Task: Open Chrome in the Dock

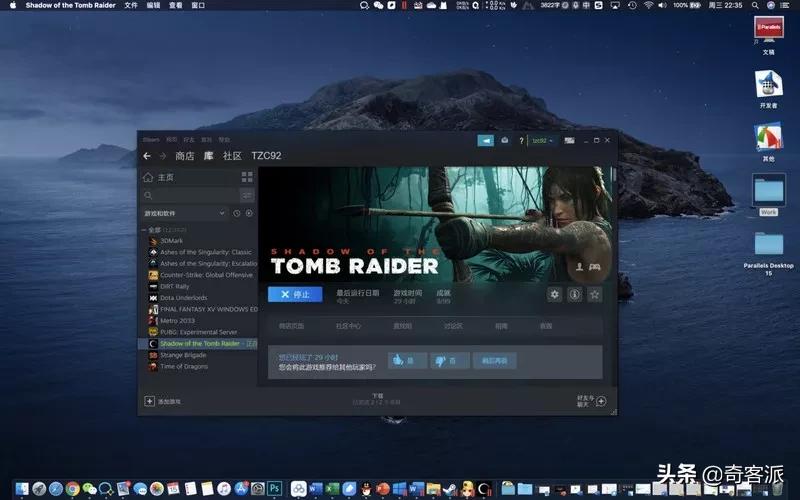Action: [72, 489]
